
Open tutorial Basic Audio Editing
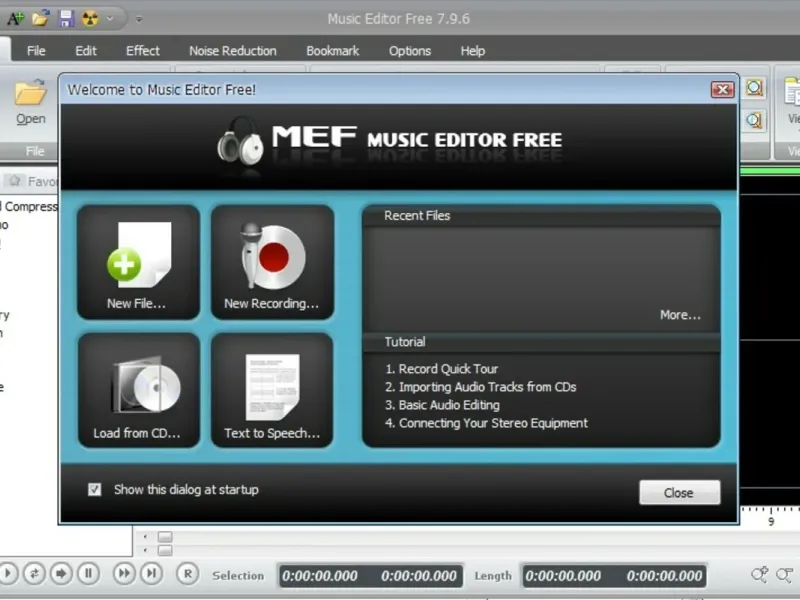pos(442,405)
